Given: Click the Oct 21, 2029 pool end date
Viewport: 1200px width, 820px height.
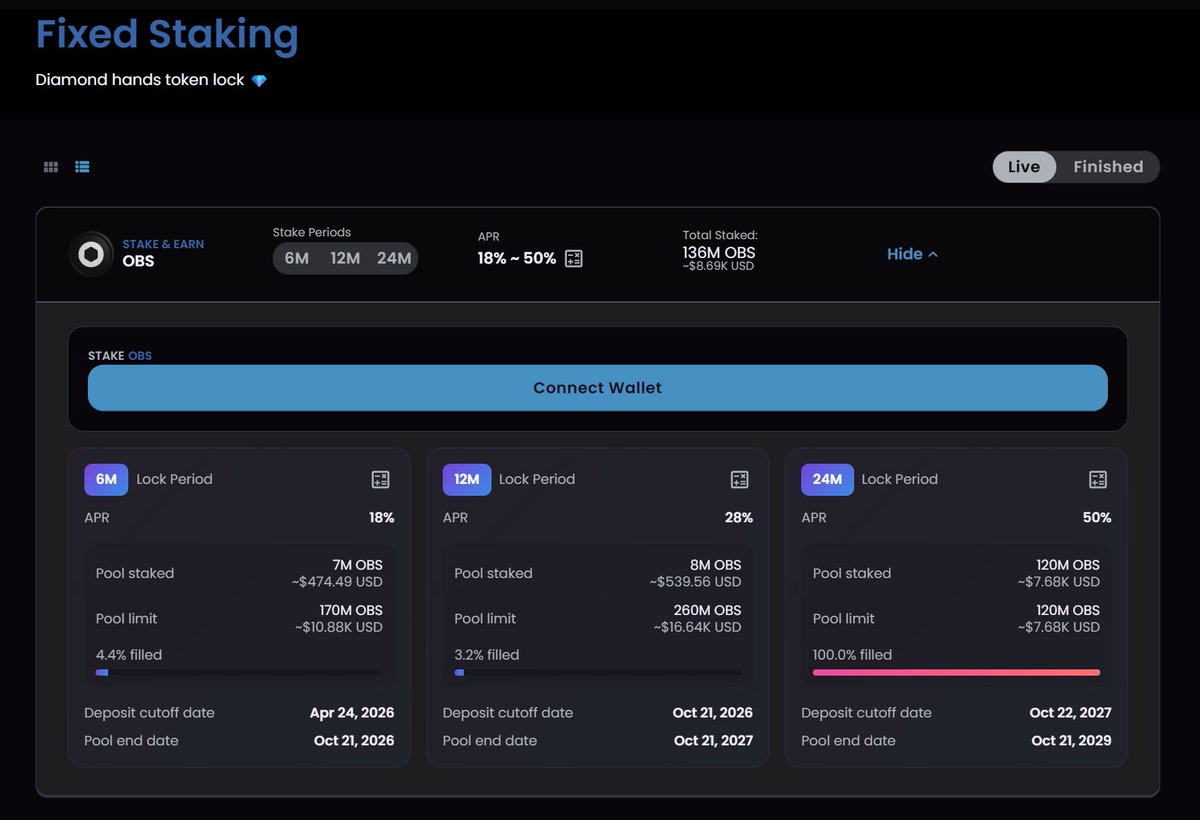Looking at the screenshot, I should click(1071, 740).
